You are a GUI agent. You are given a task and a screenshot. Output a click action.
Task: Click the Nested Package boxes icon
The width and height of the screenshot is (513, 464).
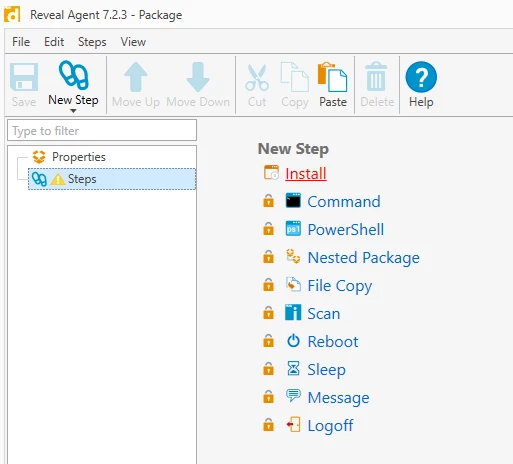tap(293, 256)
